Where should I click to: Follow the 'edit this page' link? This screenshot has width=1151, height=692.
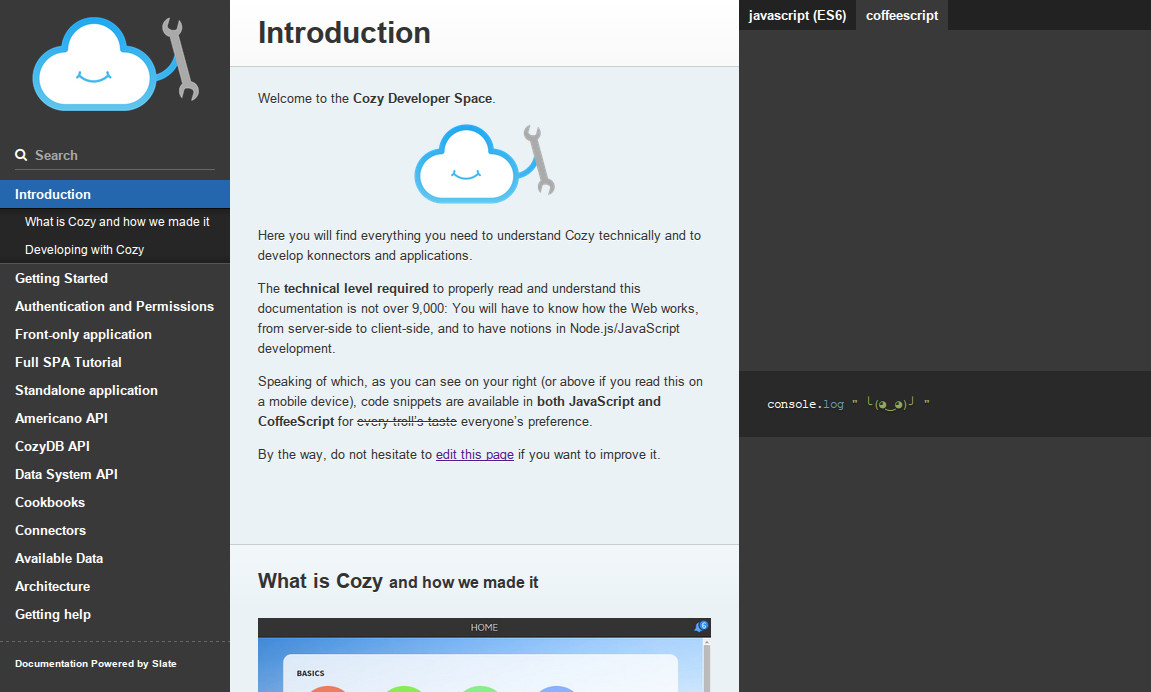(x=474, y=454)
